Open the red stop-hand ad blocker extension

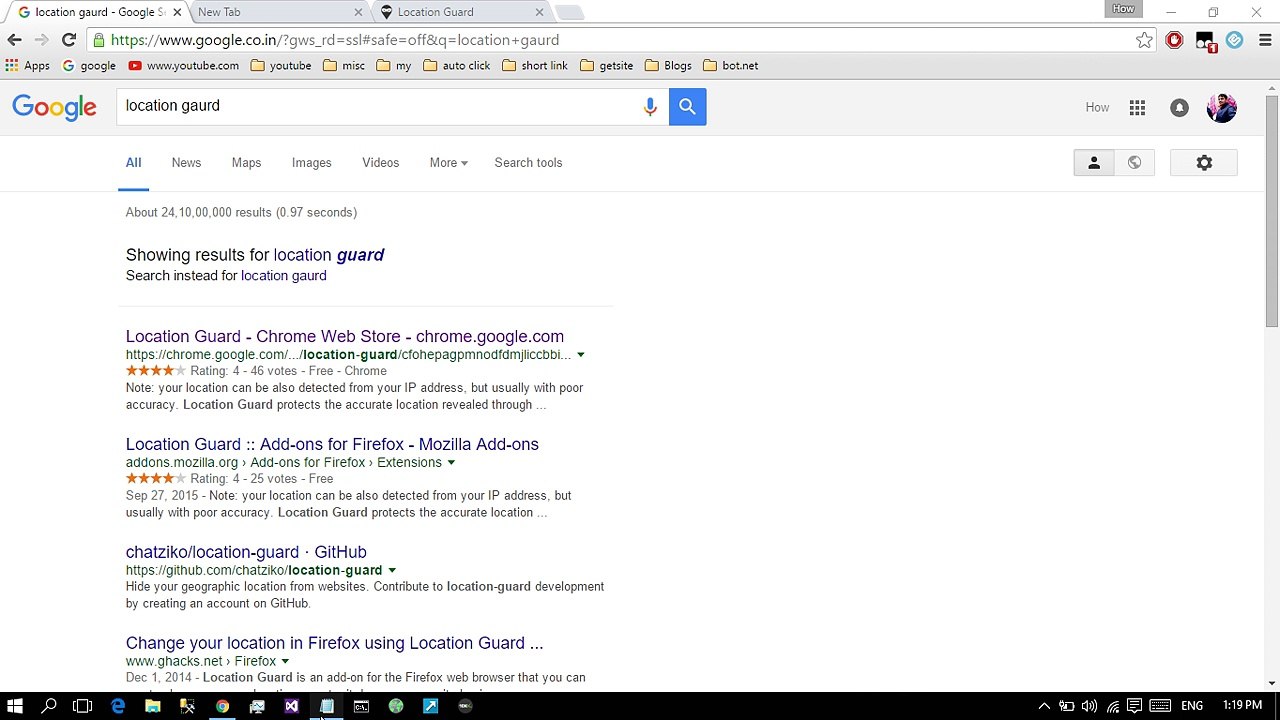(1174, 40)
